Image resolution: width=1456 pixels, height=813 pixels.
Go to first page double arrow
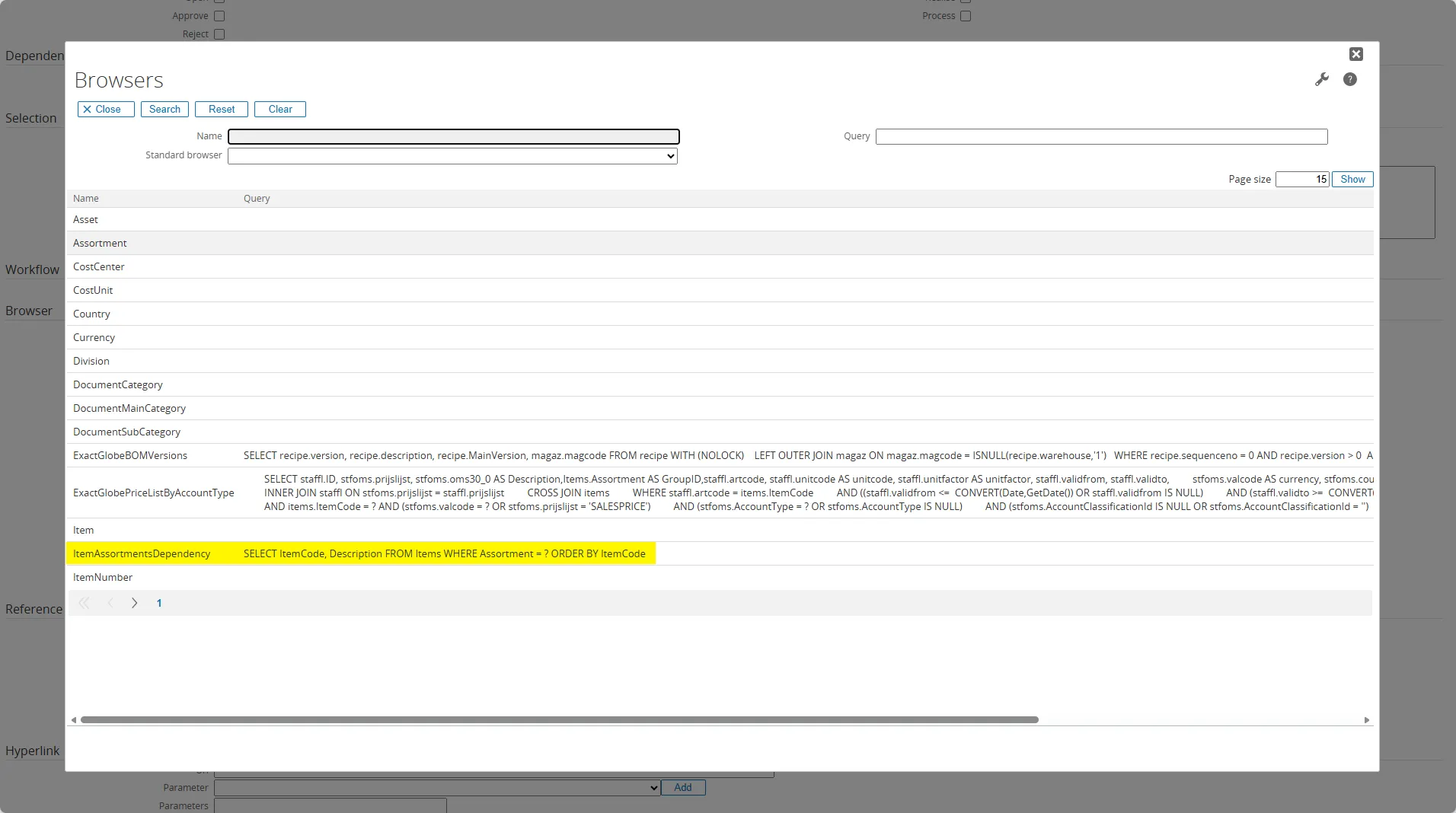click(x=84, y=603)
